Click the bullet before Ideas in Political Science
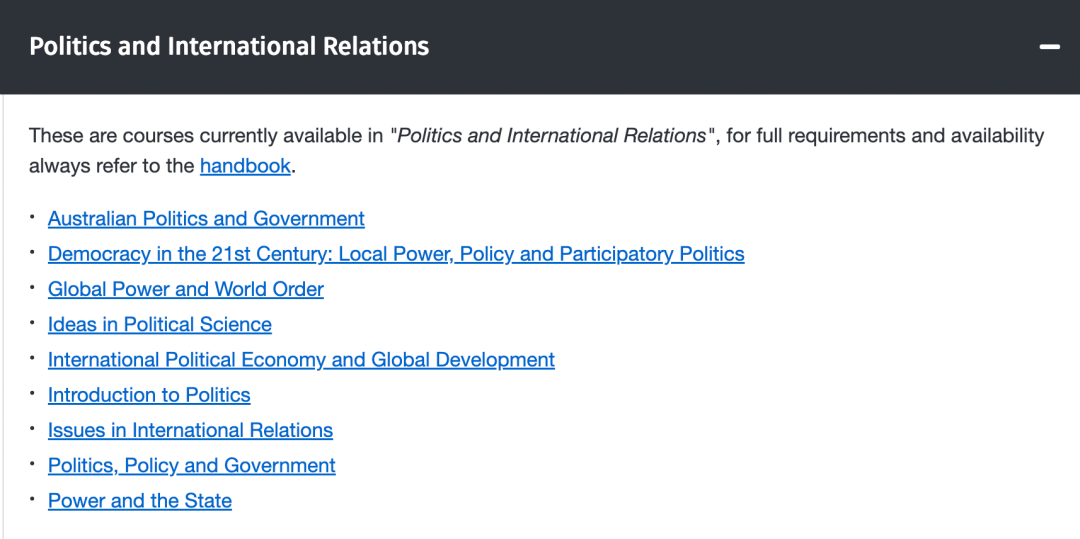Image resolution: width=1080 pixels, height=539 pixels. point(32,322)
